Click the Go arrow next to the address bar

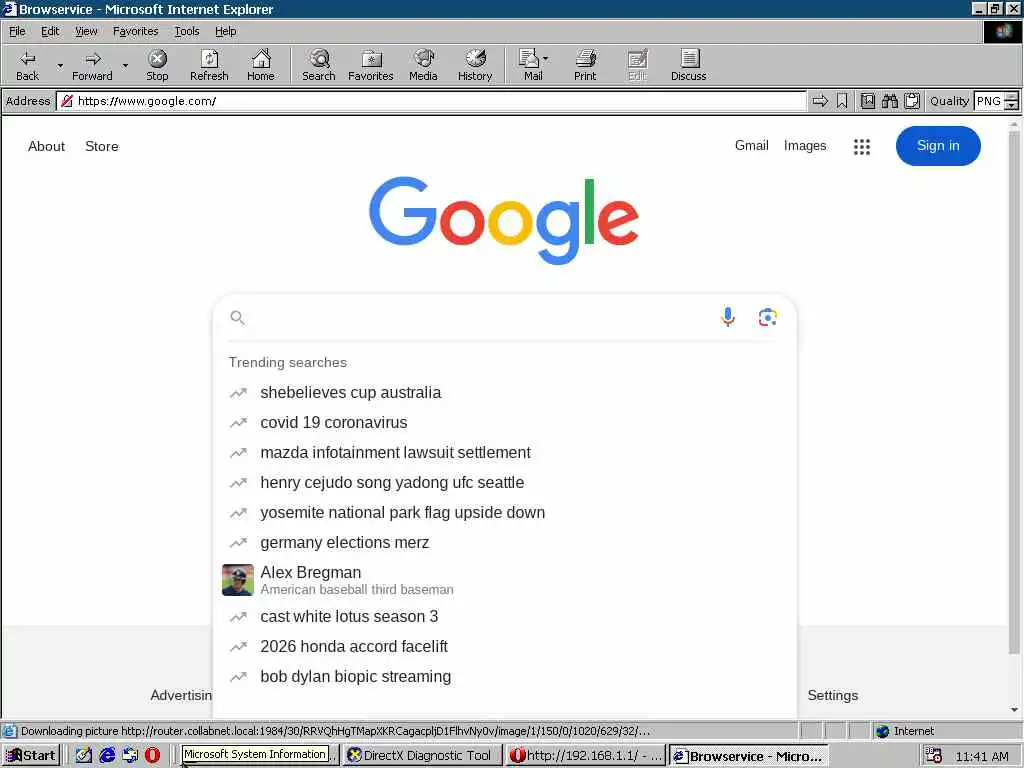820,101
